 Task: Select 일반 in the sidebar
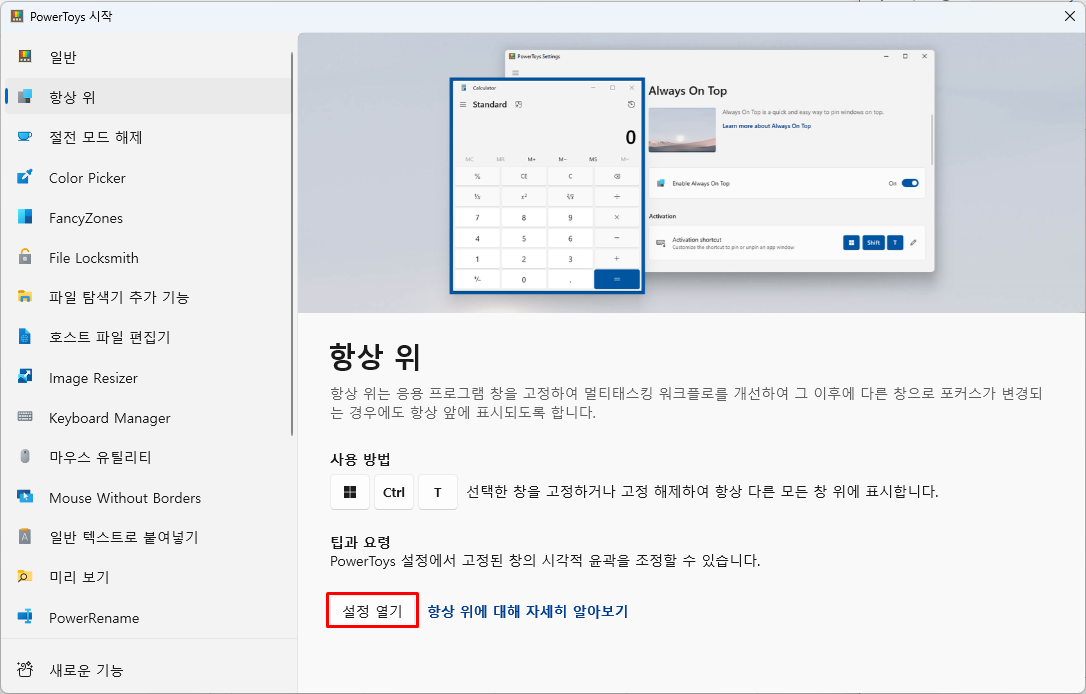coord(148,57)
